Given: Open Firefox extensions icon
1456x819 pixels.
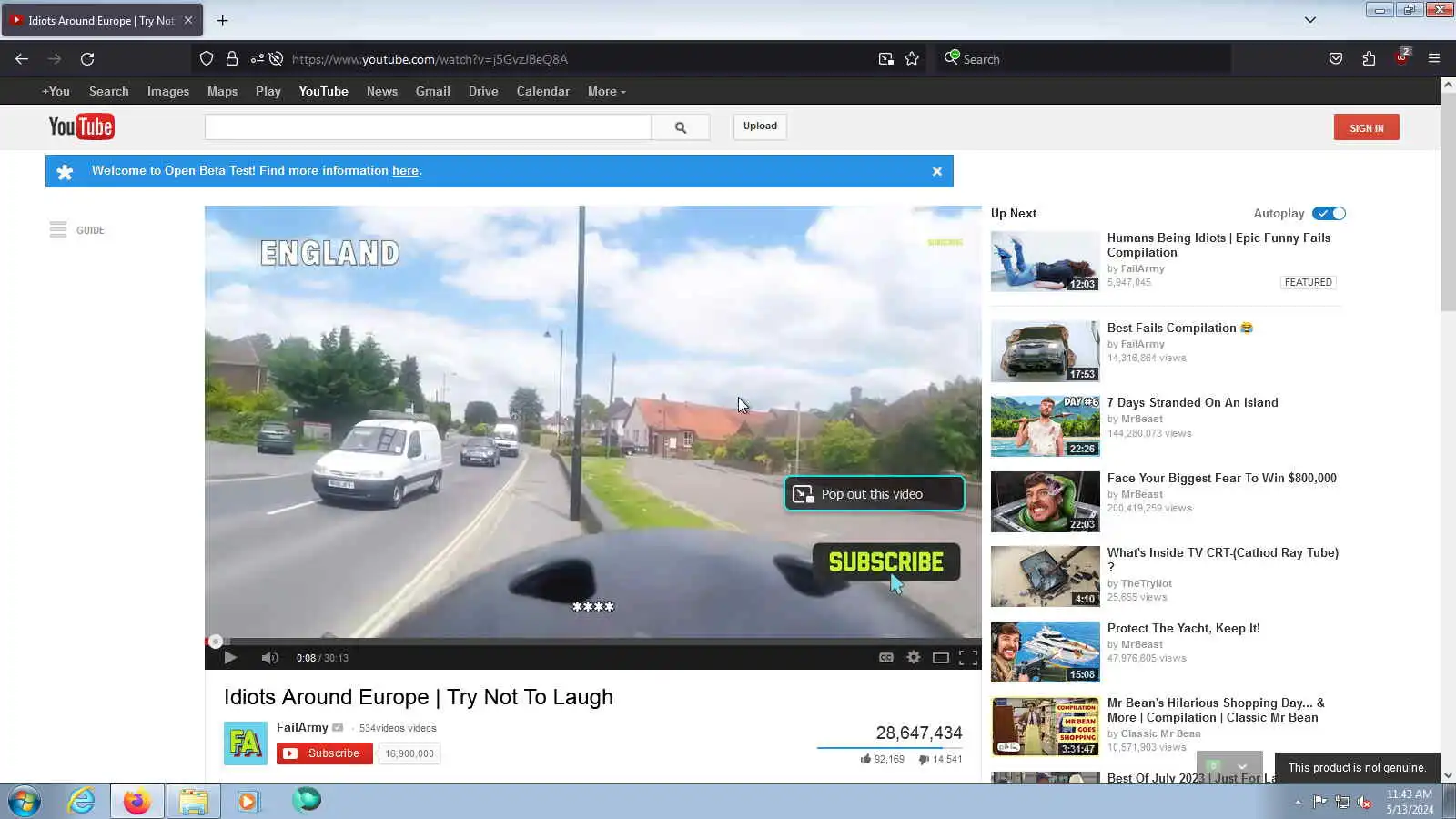Looking at the screenshot, I should [1369, 59].
